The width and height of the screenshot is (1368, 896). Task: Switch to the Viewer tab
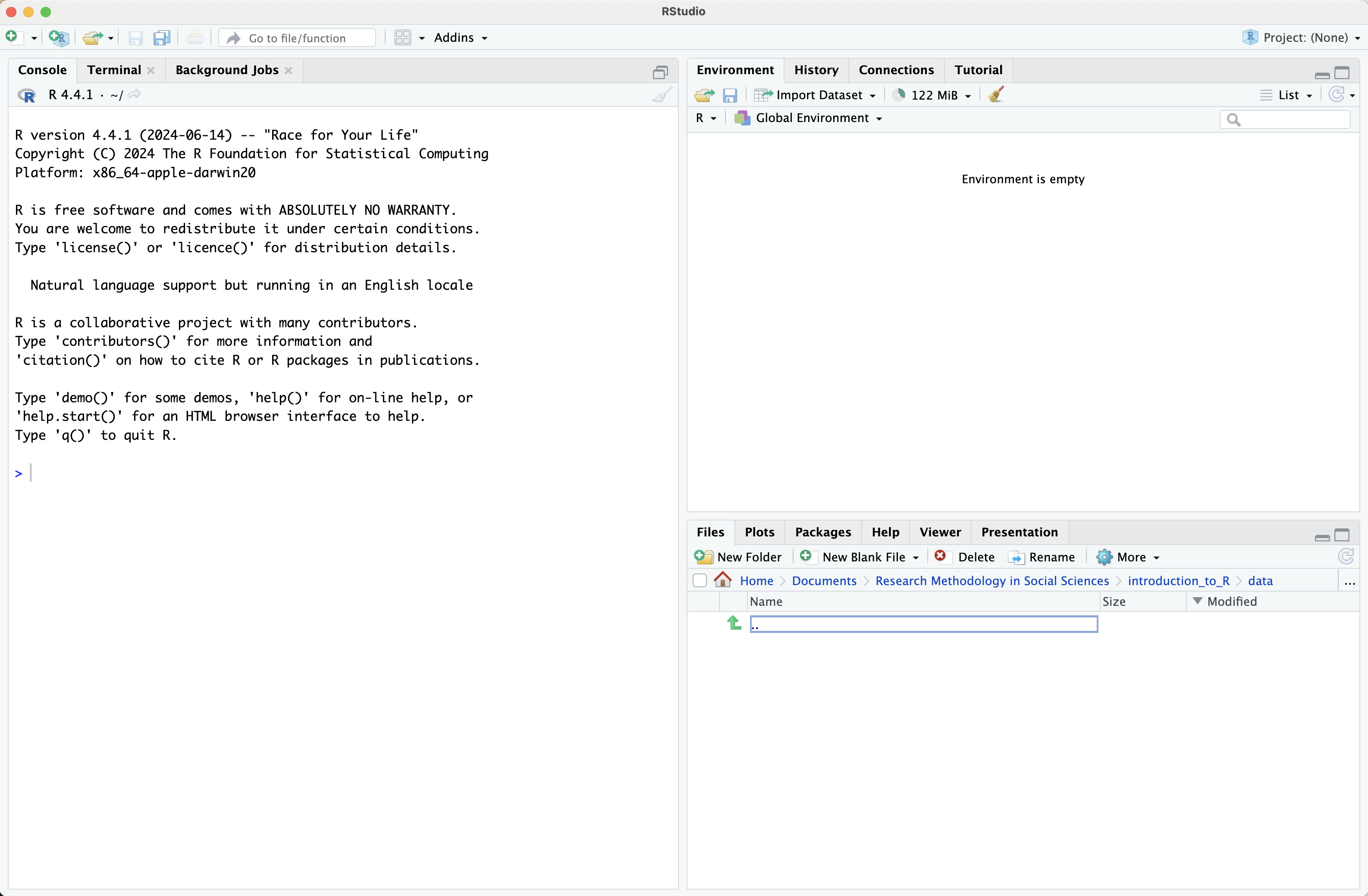940,532
